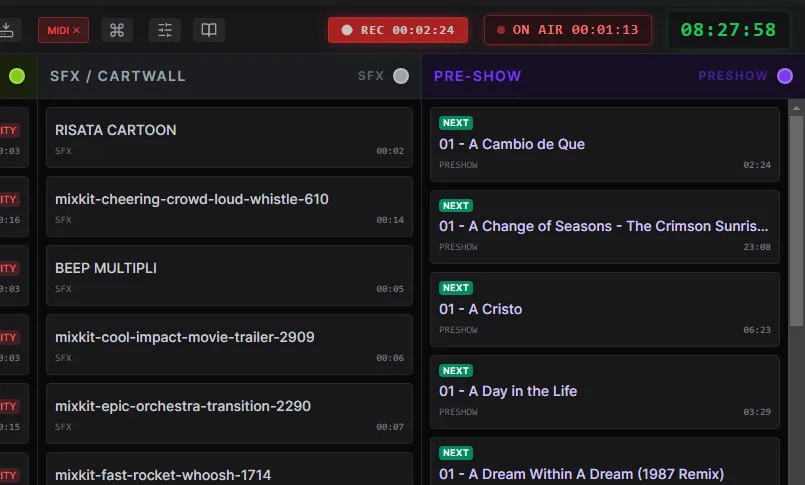The width and height of the screenshot is (805, 485).
Task: Select track 01 - A Day in the Life
Action: (x=605, y=392)
